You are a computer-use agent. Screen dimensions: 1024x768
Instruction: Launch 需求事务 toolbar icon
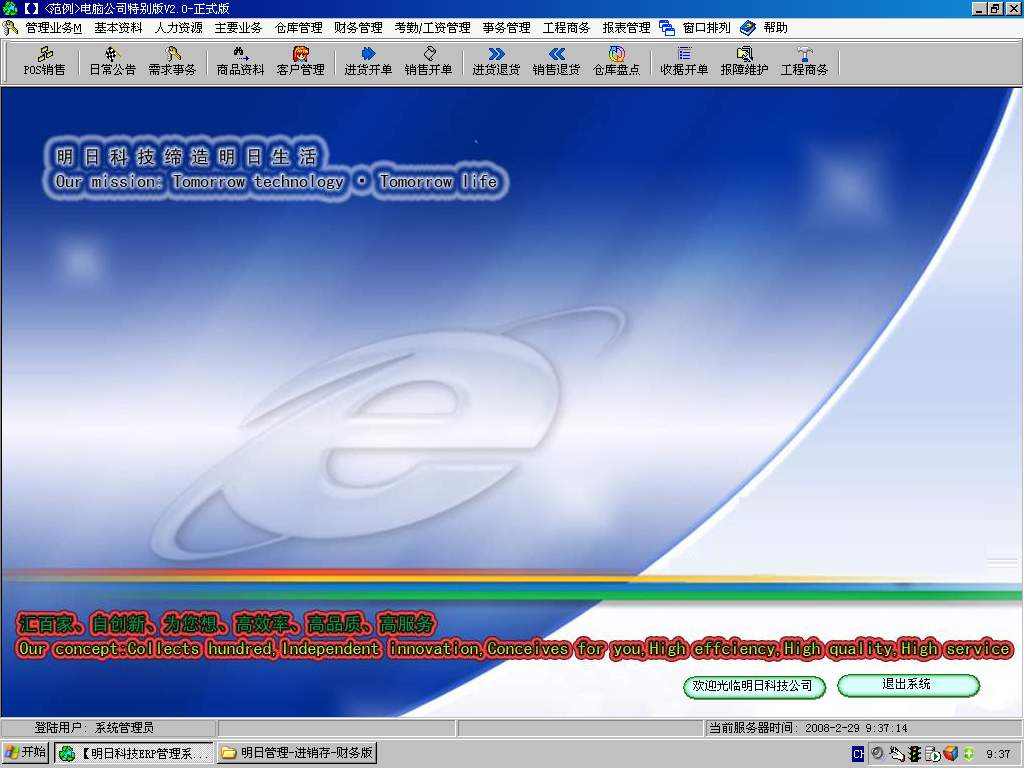[x=172, y=61]
